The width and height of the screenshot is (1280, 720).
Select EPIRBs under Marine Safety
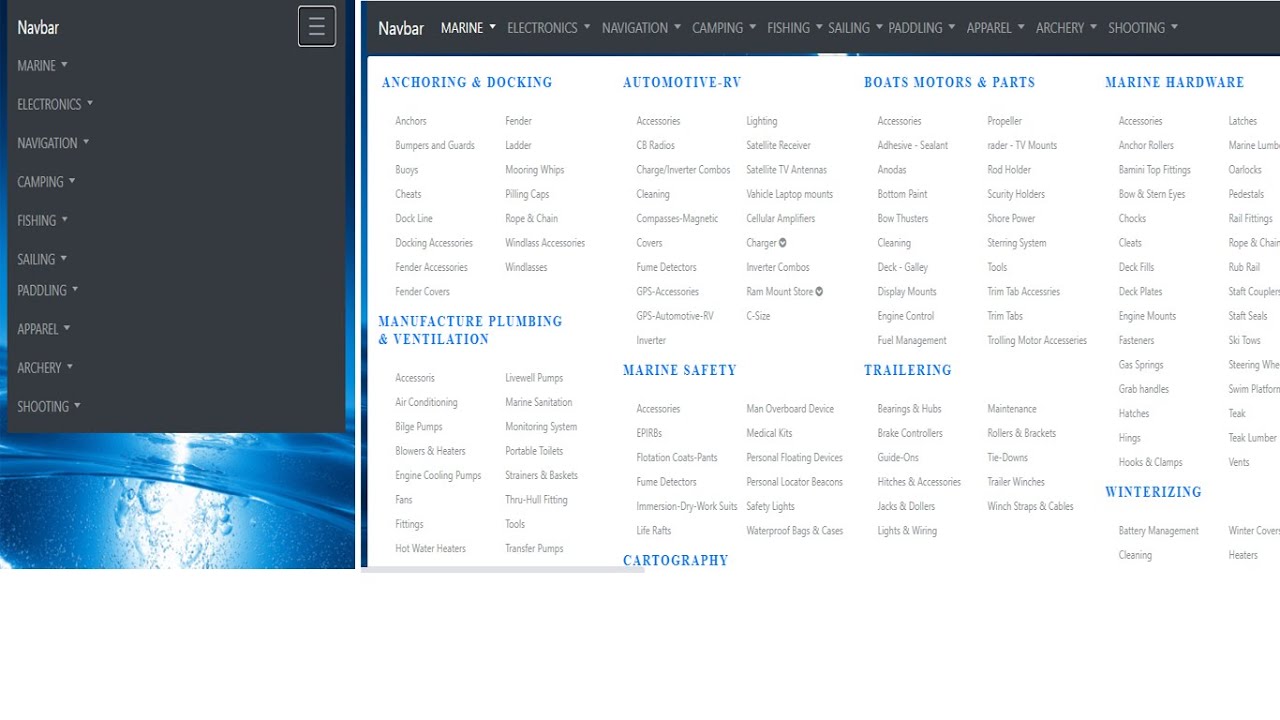(649, 433)
